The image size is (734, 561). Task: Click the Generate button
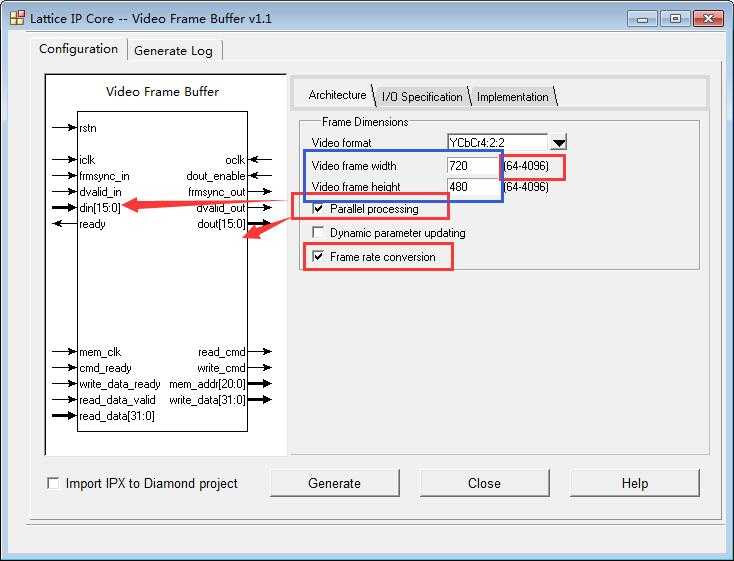335,483
